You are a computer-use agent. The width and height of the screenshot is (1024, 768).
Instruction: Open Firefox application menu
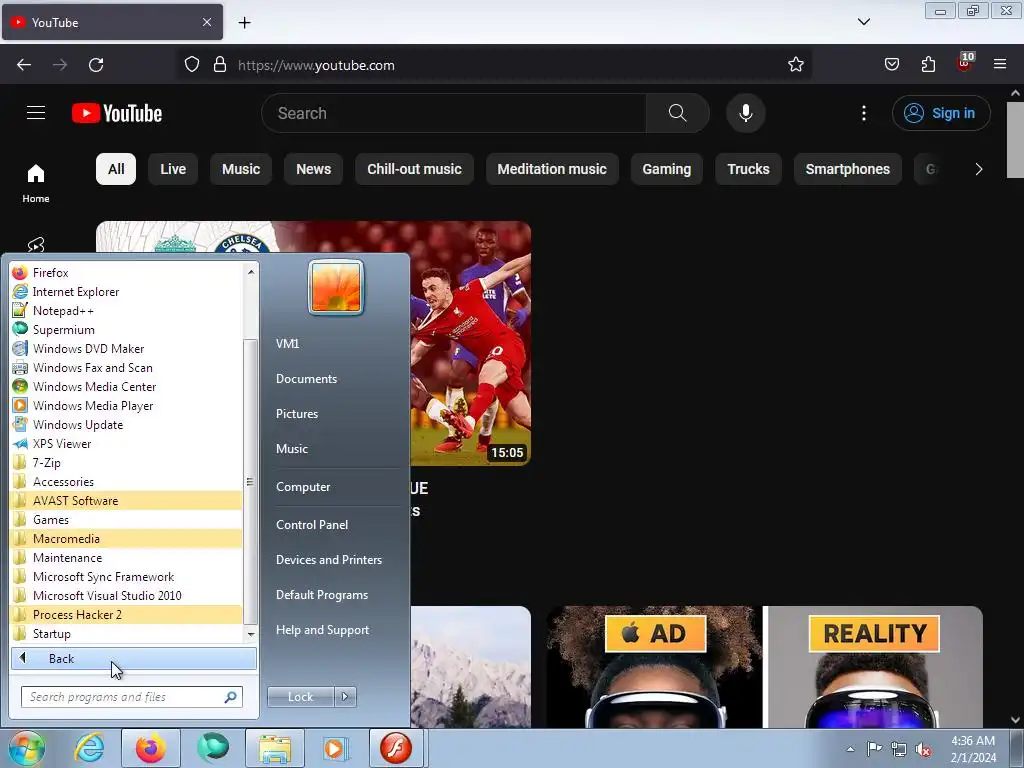(1000, 64)
